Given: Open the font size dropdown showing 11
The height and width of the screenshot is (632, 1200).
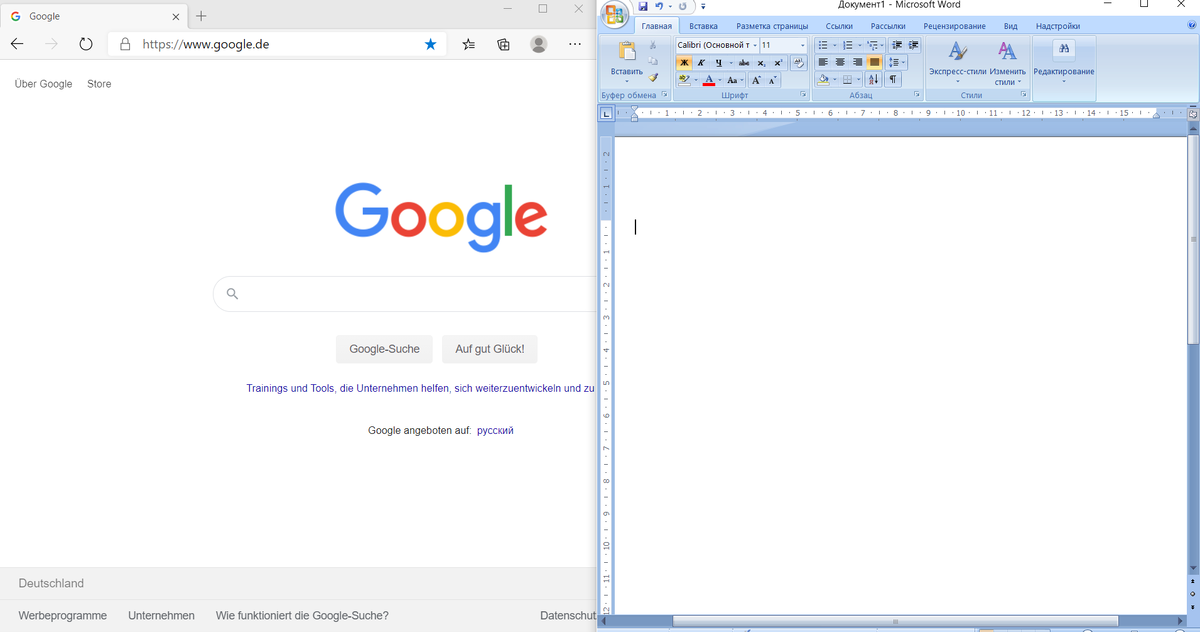Looking at the screenshot, I should pos(803,45).
